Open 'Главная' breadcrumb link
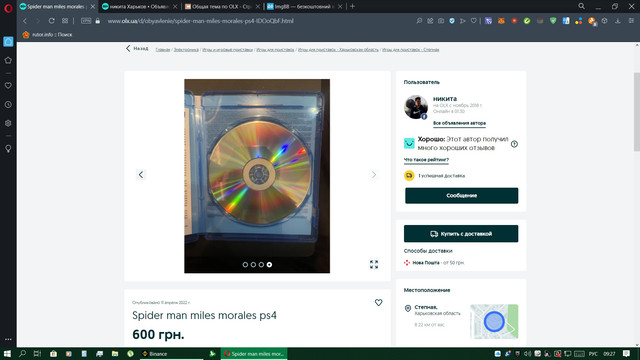The height and width of the screenshot is (360, 640). 163,50
